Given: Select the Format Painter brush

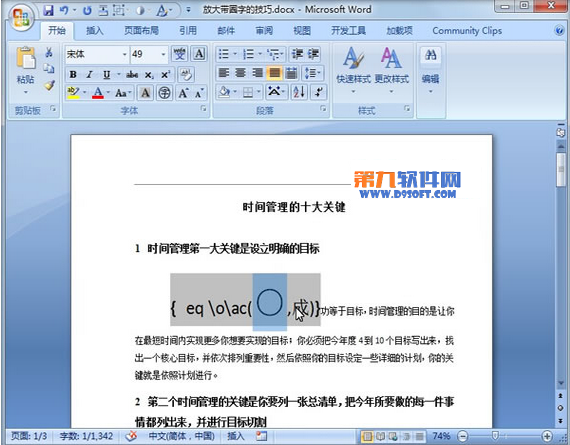Looking at the screenshot, I should [49, 85].
